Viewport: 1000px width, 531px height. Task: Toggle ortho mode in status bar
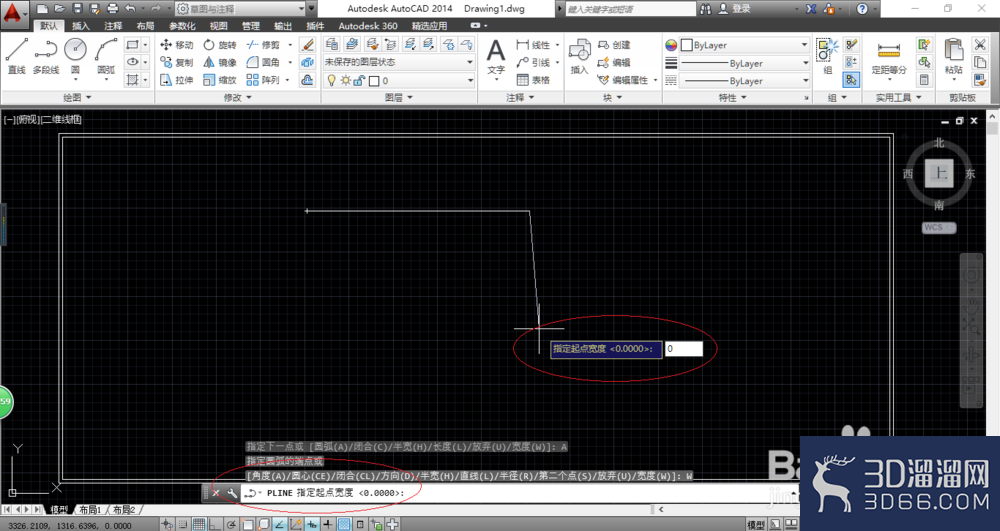215,525
